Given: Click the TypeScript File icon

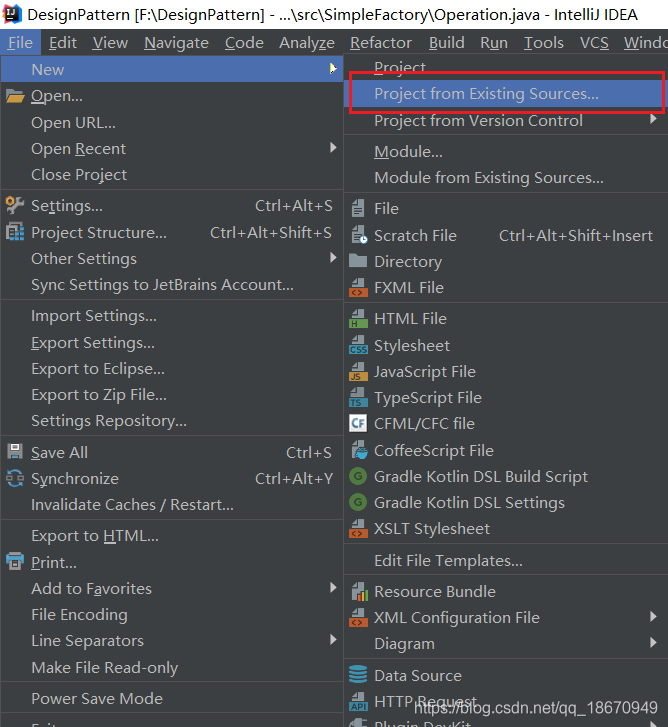Looking at the screenshot, I should pos(358,397).
